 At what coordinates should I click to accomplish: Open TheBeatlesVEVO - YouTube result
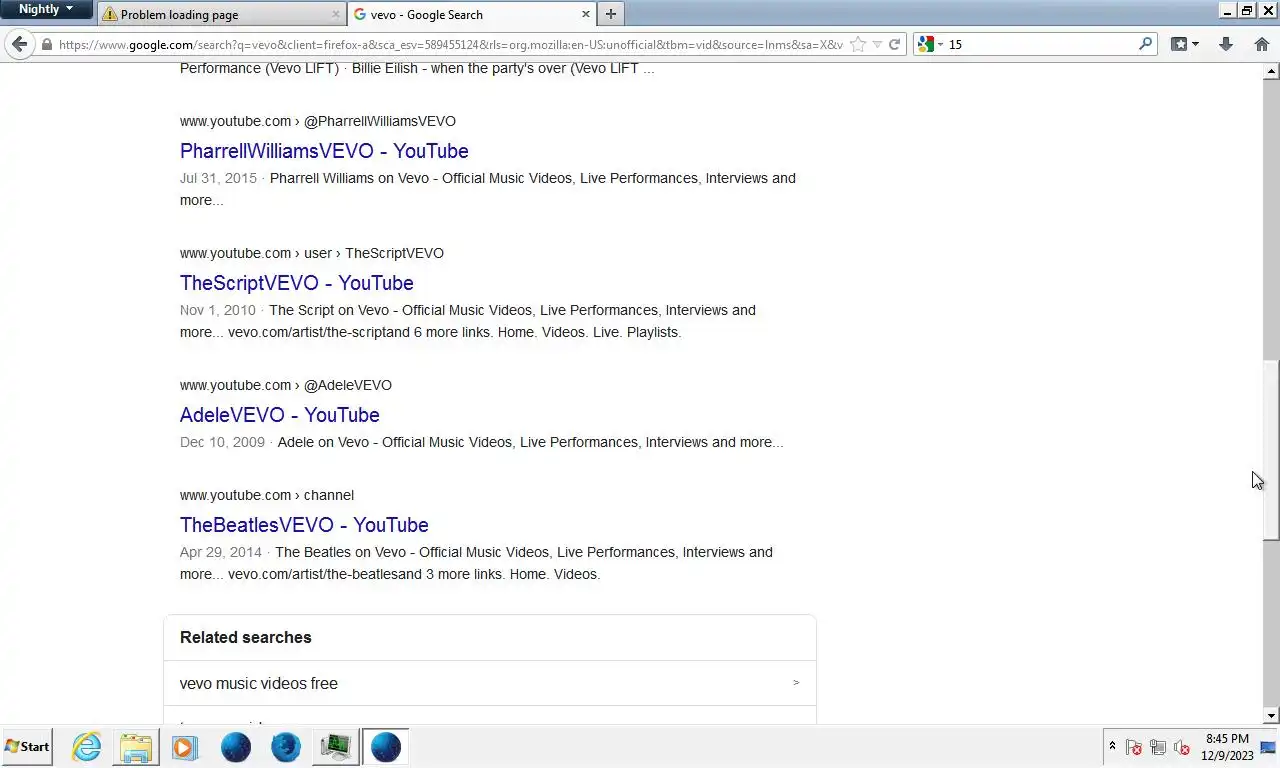tap(304, 525)
